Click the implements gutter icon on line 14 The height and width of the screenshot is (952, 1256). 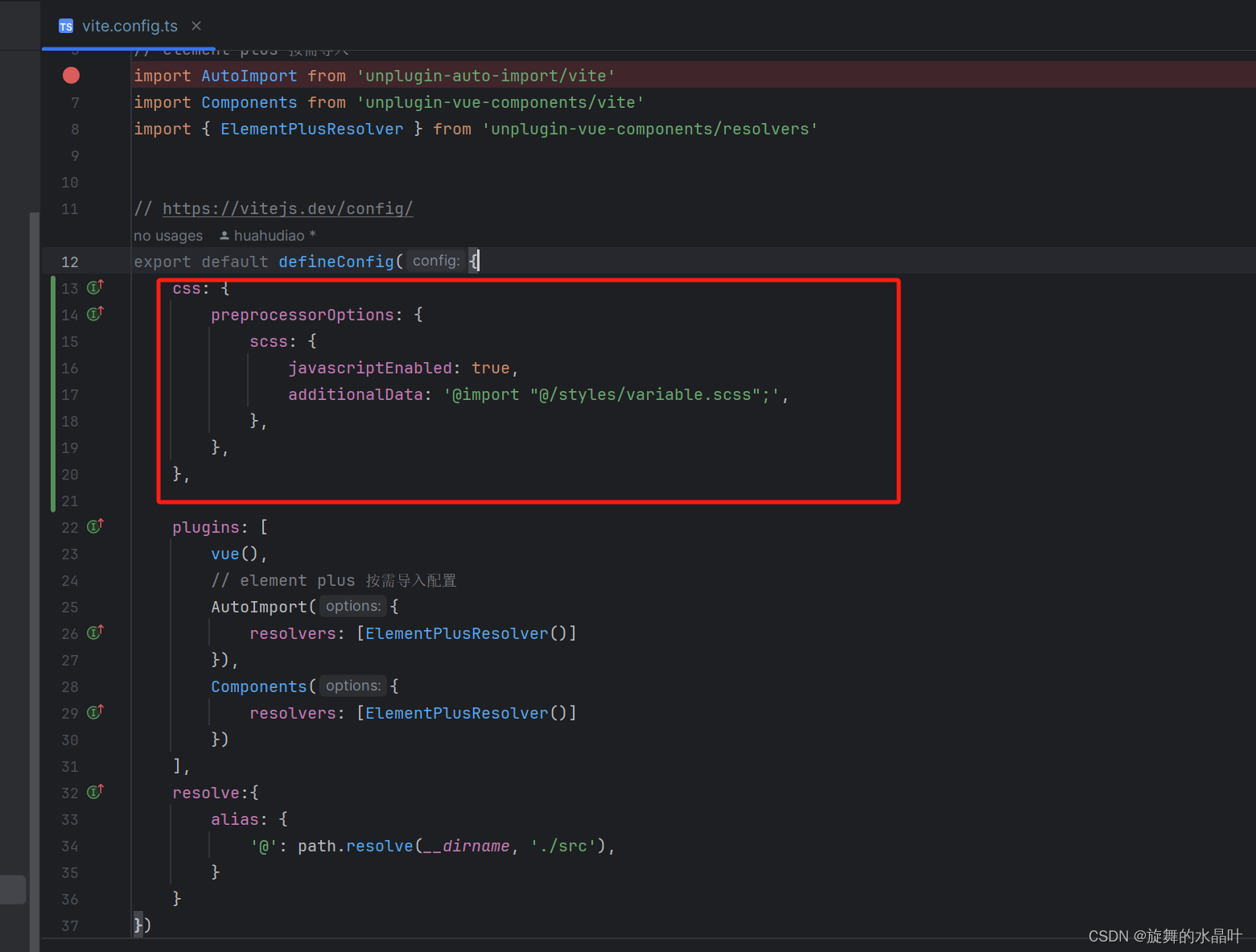click(x=95, y=314)
